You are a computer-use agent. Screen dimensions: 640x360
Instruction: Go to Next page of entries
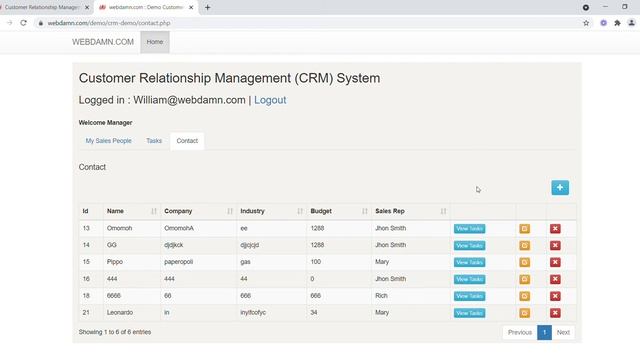click(563, 333)
